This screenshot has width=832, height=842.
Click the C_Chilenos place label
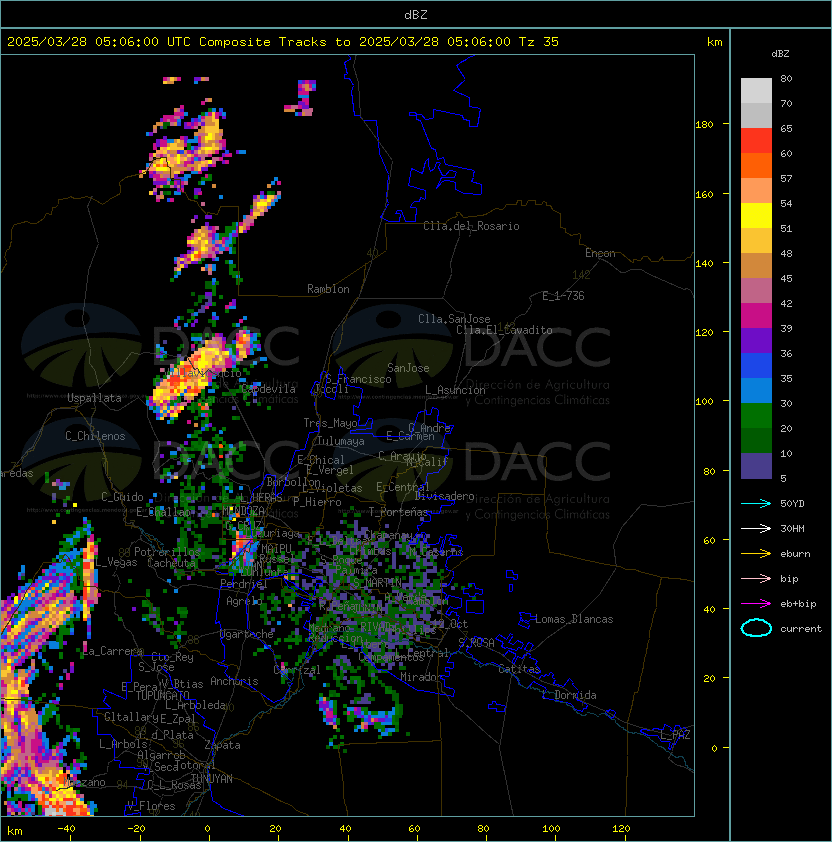pyautogui.click(x=95, y=436)
